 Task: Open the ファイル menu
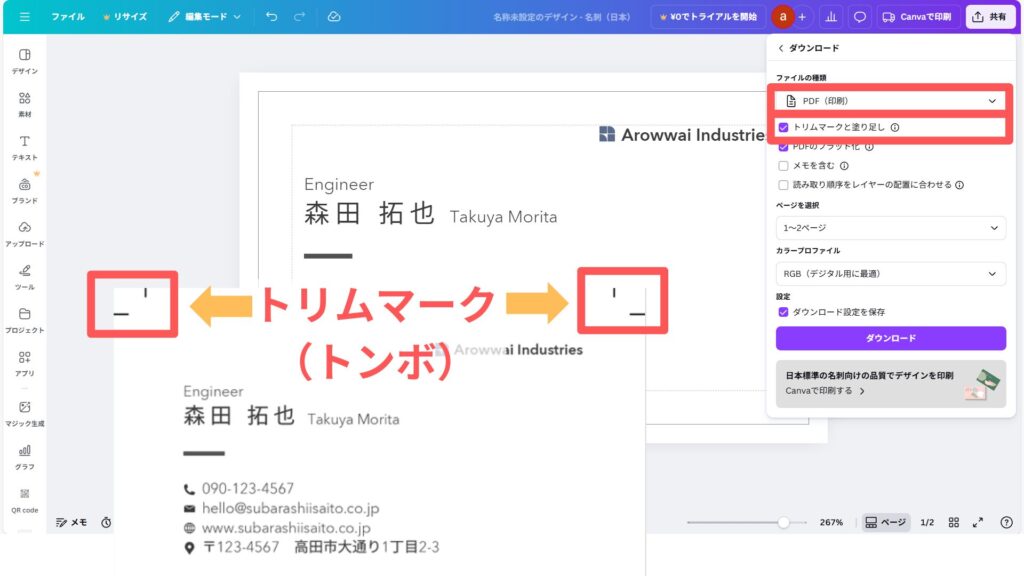[68, 17]
